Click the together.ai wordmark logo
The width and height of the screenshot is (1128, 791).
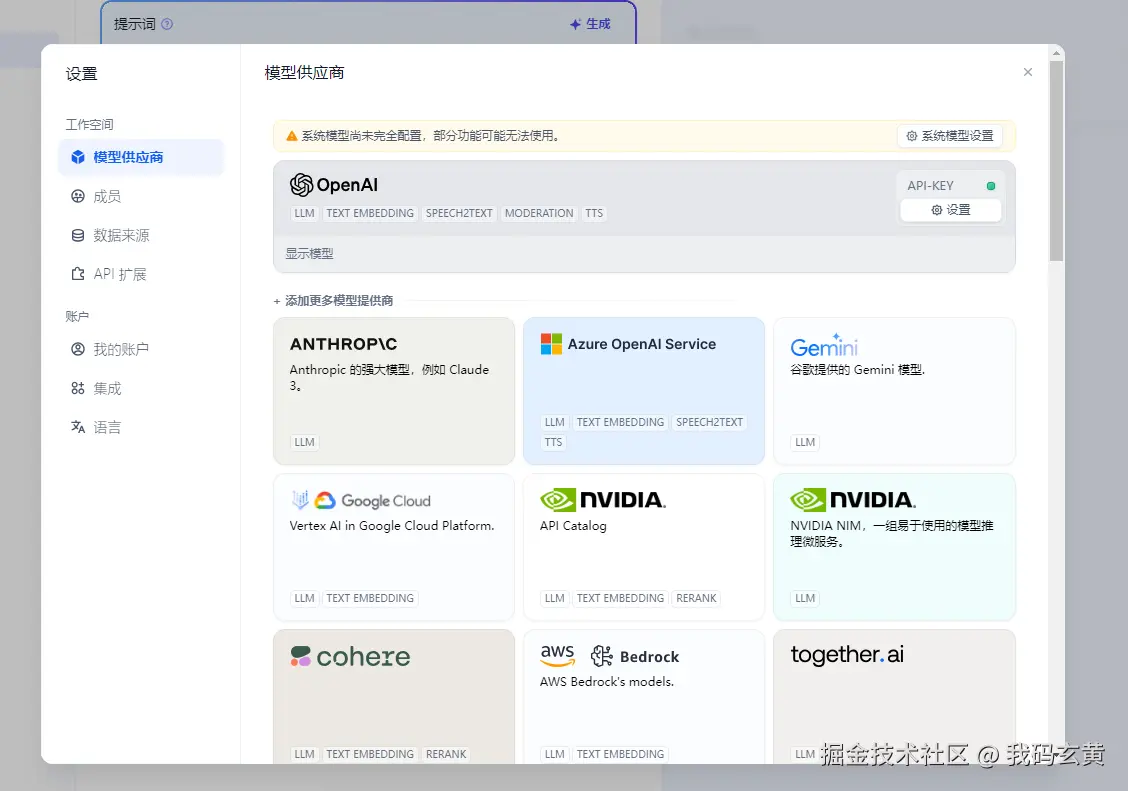[847, 654]
